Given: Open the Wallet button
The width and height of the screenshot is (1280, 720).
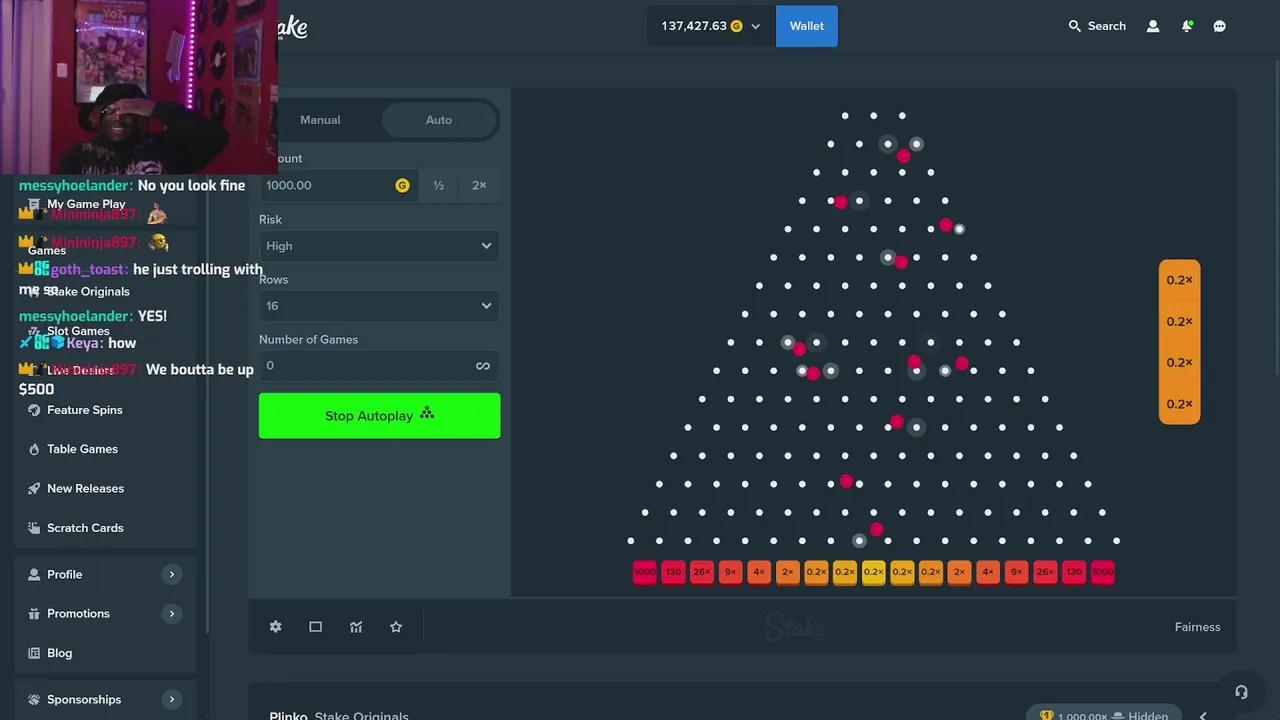Looking at the screenshot, I should (x=807, y=26).
